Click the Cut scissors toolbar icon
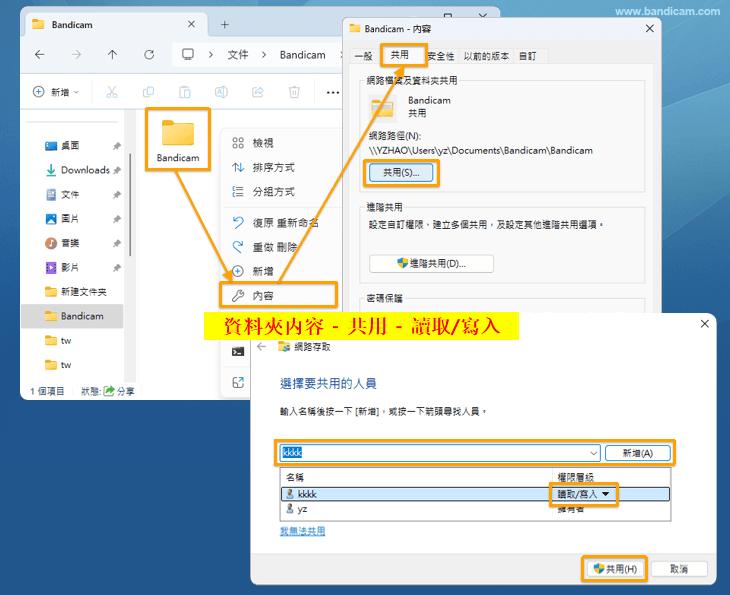The height and width of the screenshot is (595, 730). coord(112,92)
